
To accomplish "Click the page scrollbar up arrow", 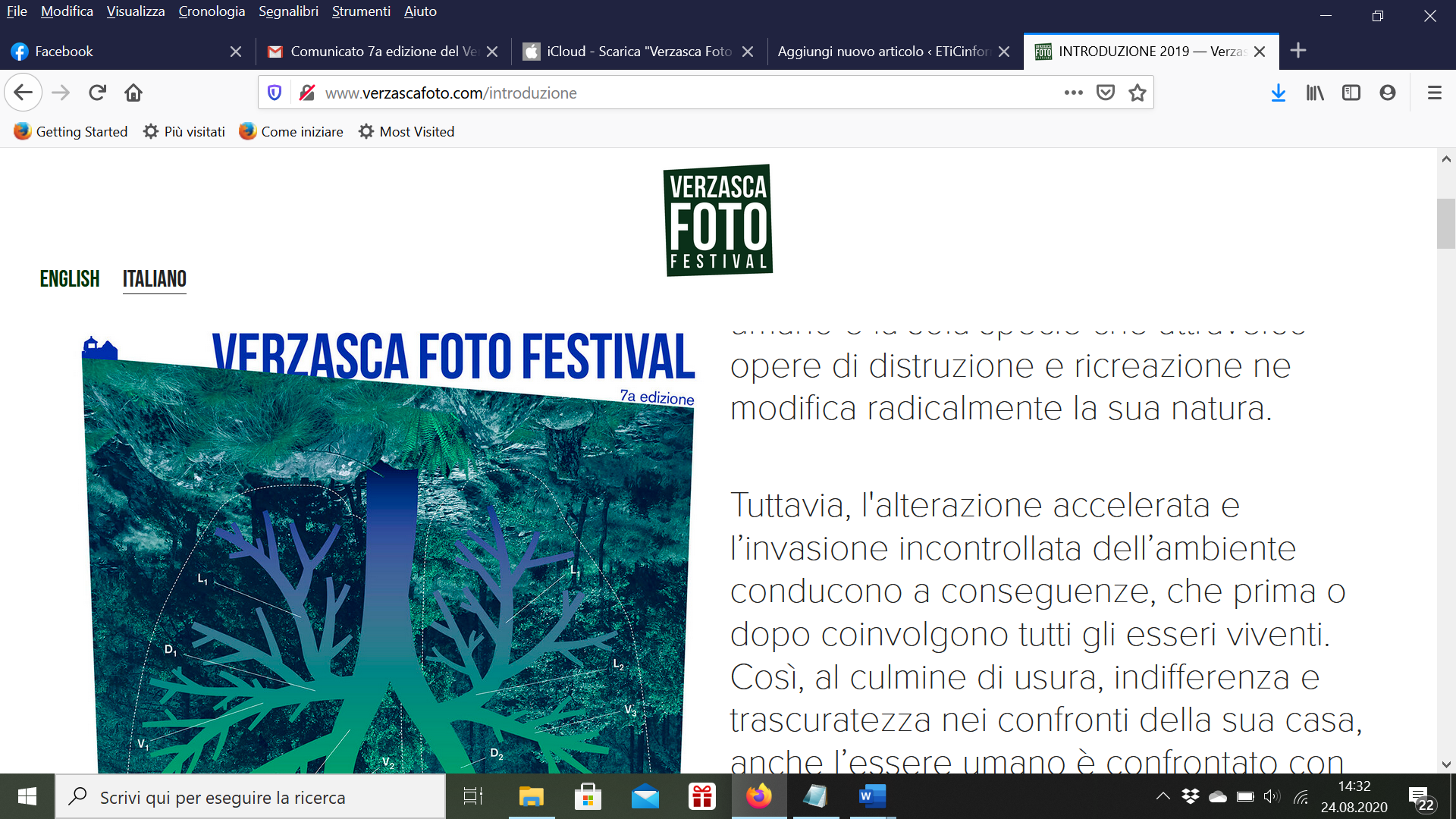I will pyautogui.click(x=1446, y=158).
